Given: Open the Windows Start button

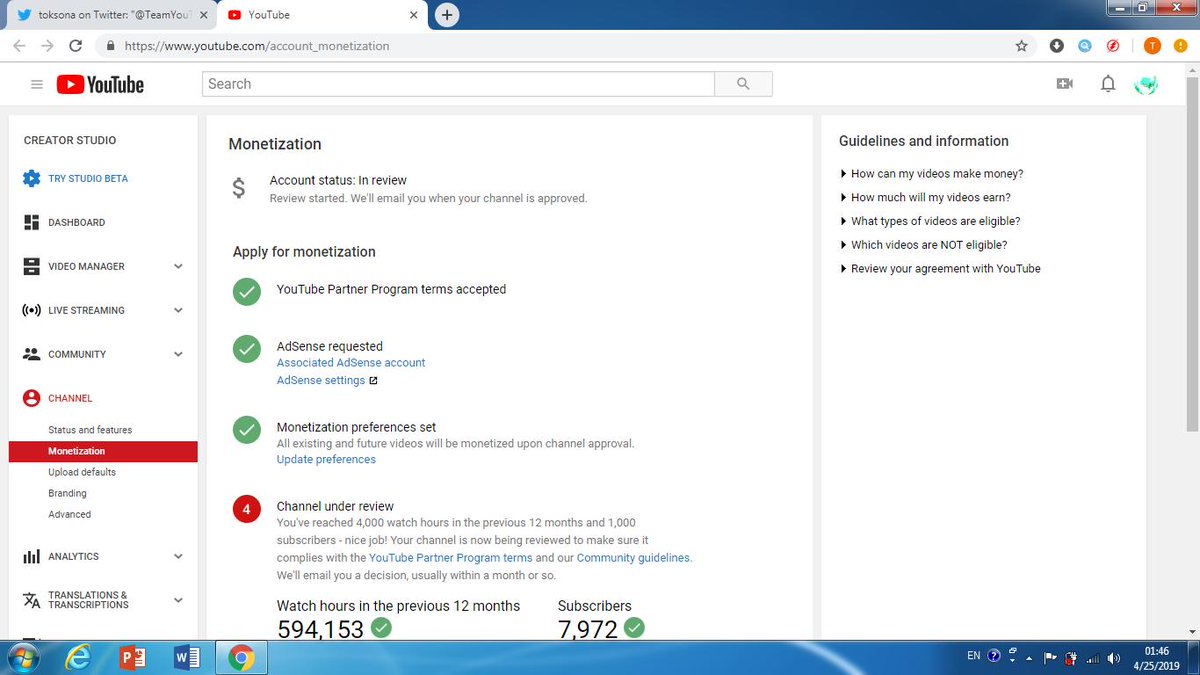Looking at the screenshot, I should (23, 658).
